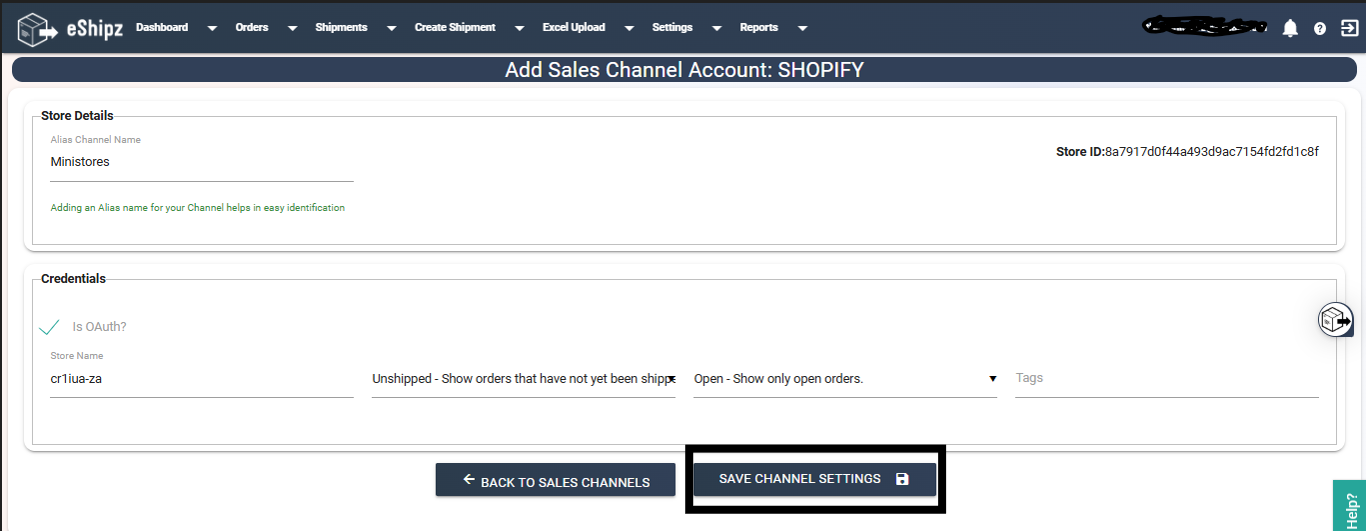Expand the Create Shipment dropdown arrow
Viewport: 1366px width, 531px height.
(x=519, y=29)
